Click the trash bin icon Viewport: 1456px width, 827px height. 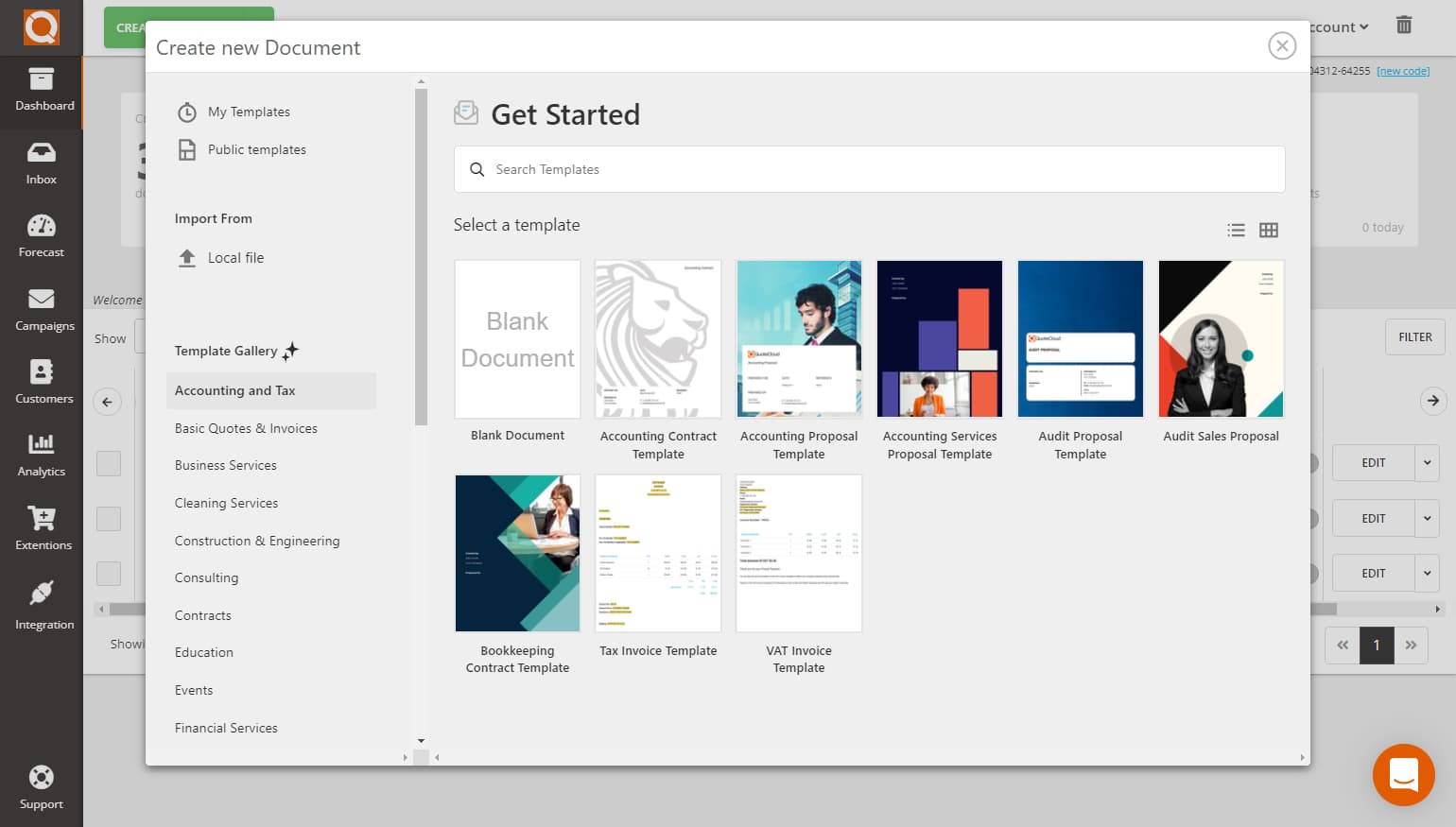click(x=1404, y=26)
